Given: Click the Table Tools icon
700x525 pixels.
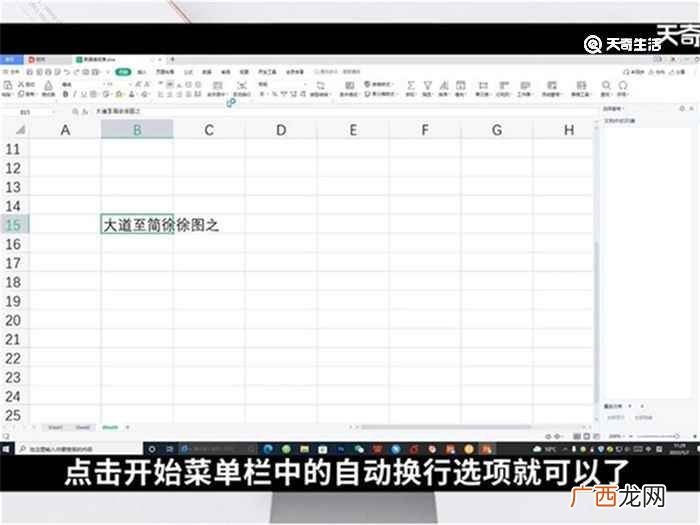Looking at the screenshot, I should coord(581,85).
